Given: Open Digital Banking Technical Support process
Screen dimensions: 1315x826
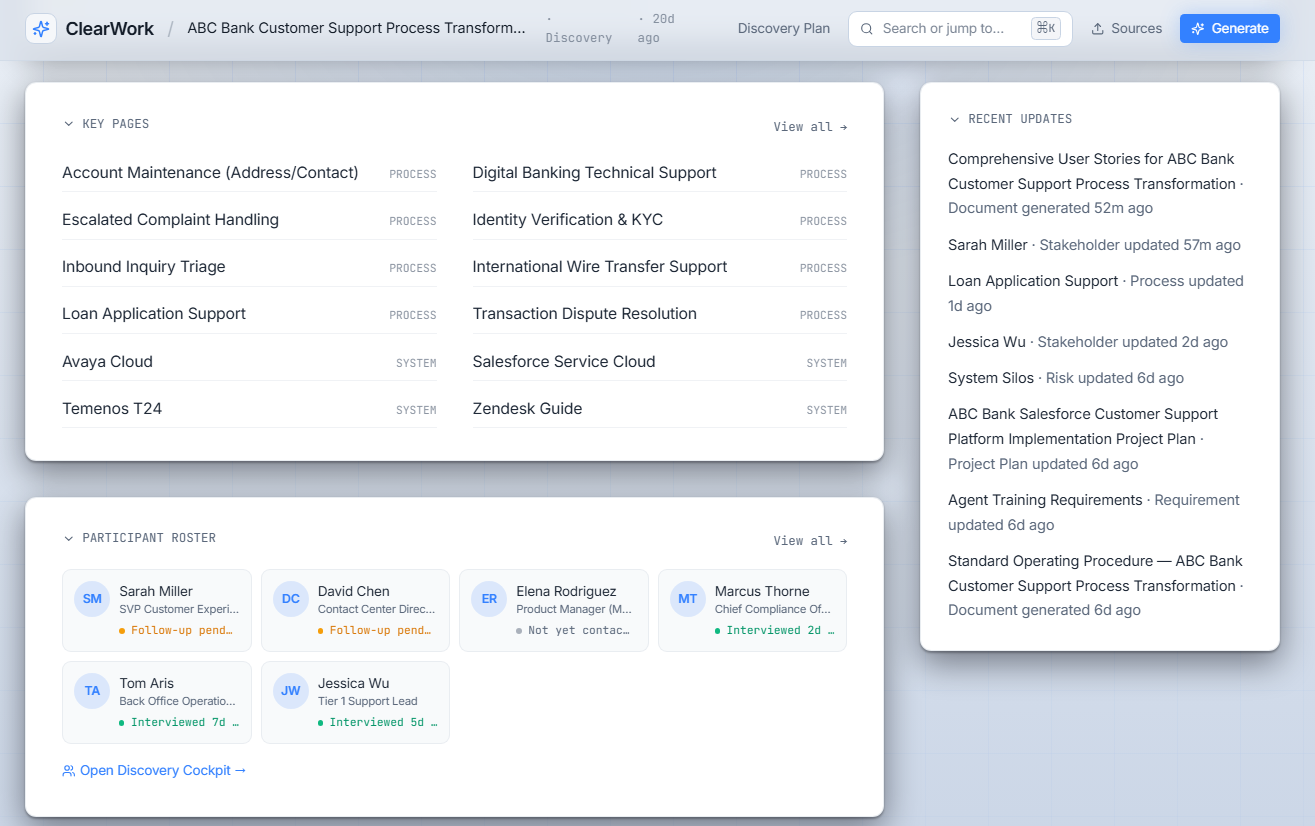Looking at the screenshot, I should click(x=659, y=173).
